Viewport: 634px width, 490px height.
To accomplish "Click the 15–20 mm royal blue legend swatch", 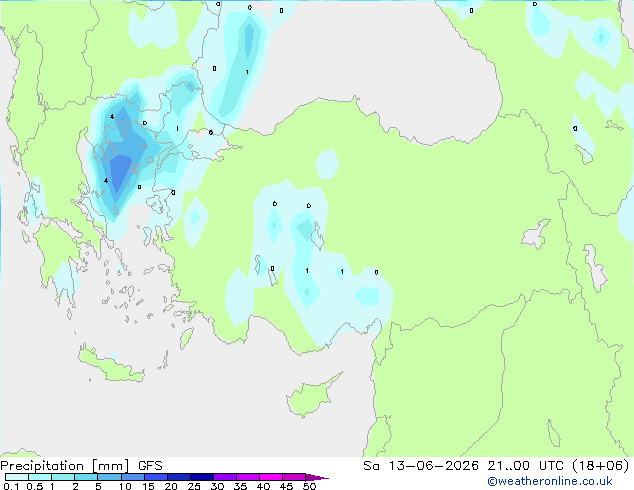I will 156,477.
